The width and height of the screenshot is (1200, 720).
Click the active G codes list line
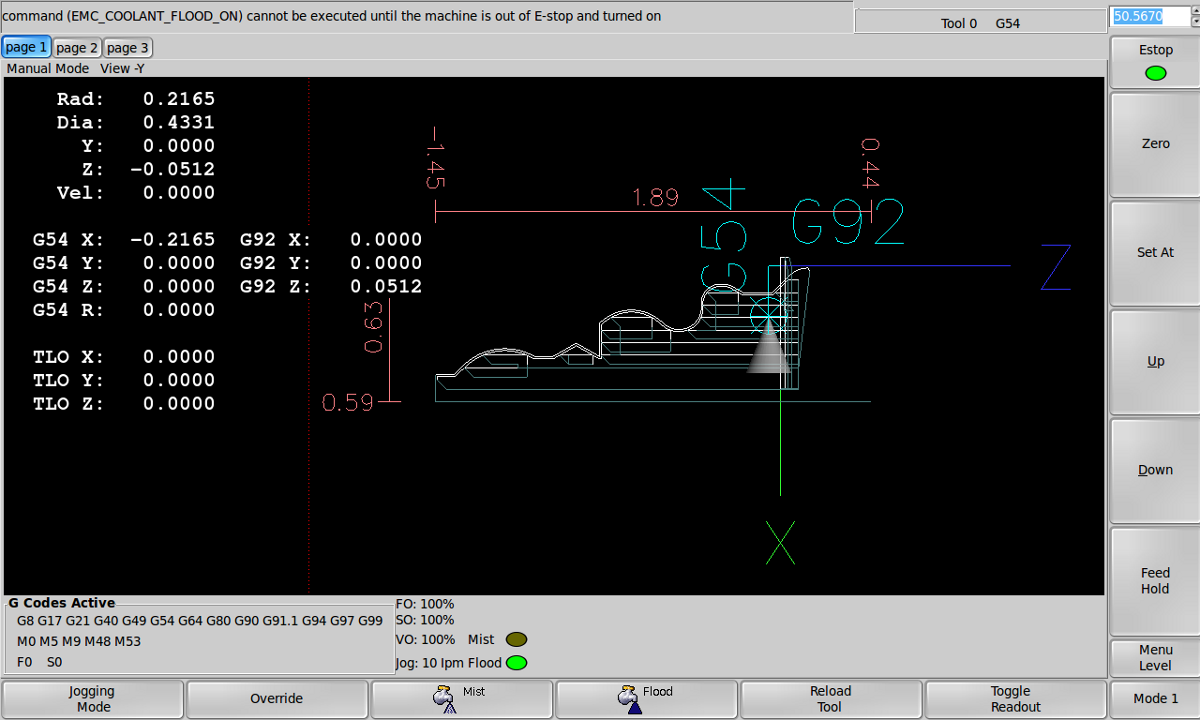(200, 621)
